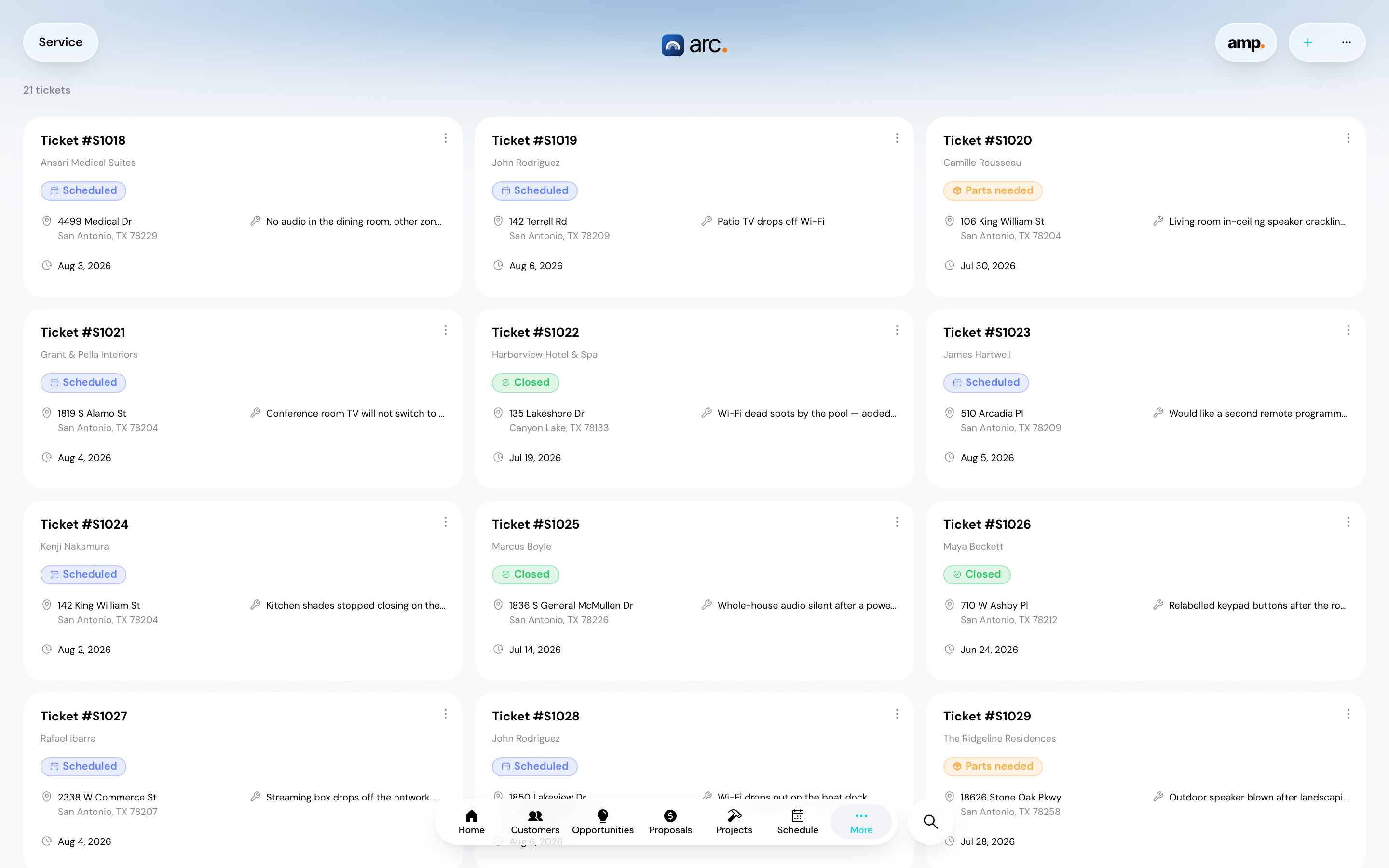Open the search magnifier button

pyautogui.click(x=930, y=822)
